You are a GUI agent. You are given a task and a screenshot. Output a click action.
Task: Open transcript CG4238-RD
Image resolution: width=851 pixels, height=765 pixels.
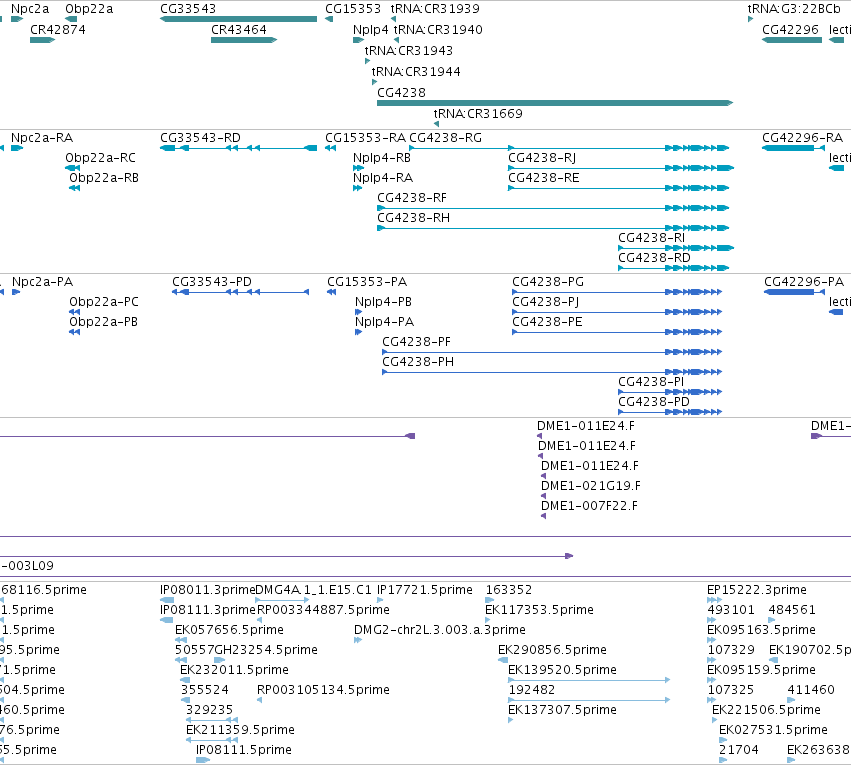point(674,268)
